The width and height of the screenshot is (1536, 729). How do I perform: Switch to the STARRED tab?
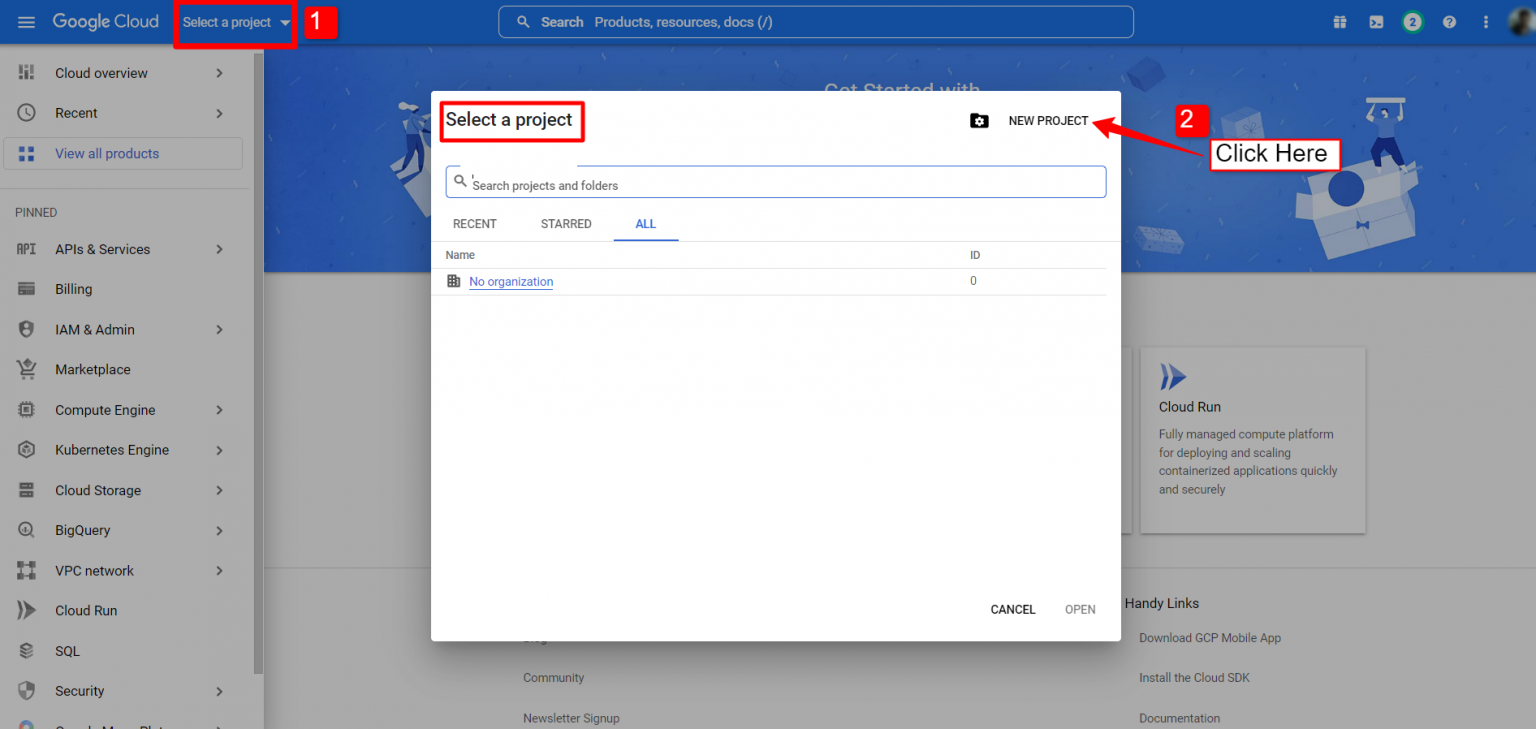point(566,224)
